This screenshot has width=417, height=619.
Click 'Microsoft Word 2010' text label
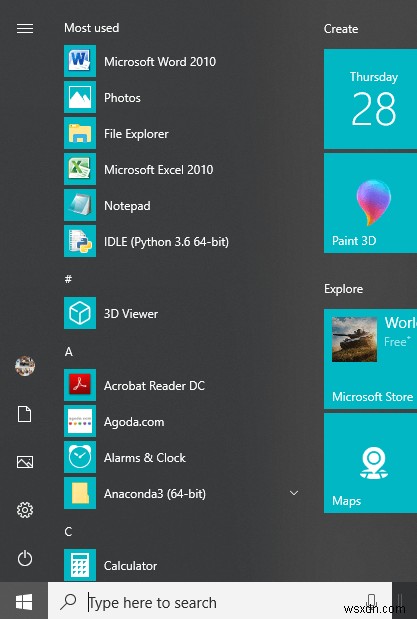pyautogui.click(x=160, y=61)
